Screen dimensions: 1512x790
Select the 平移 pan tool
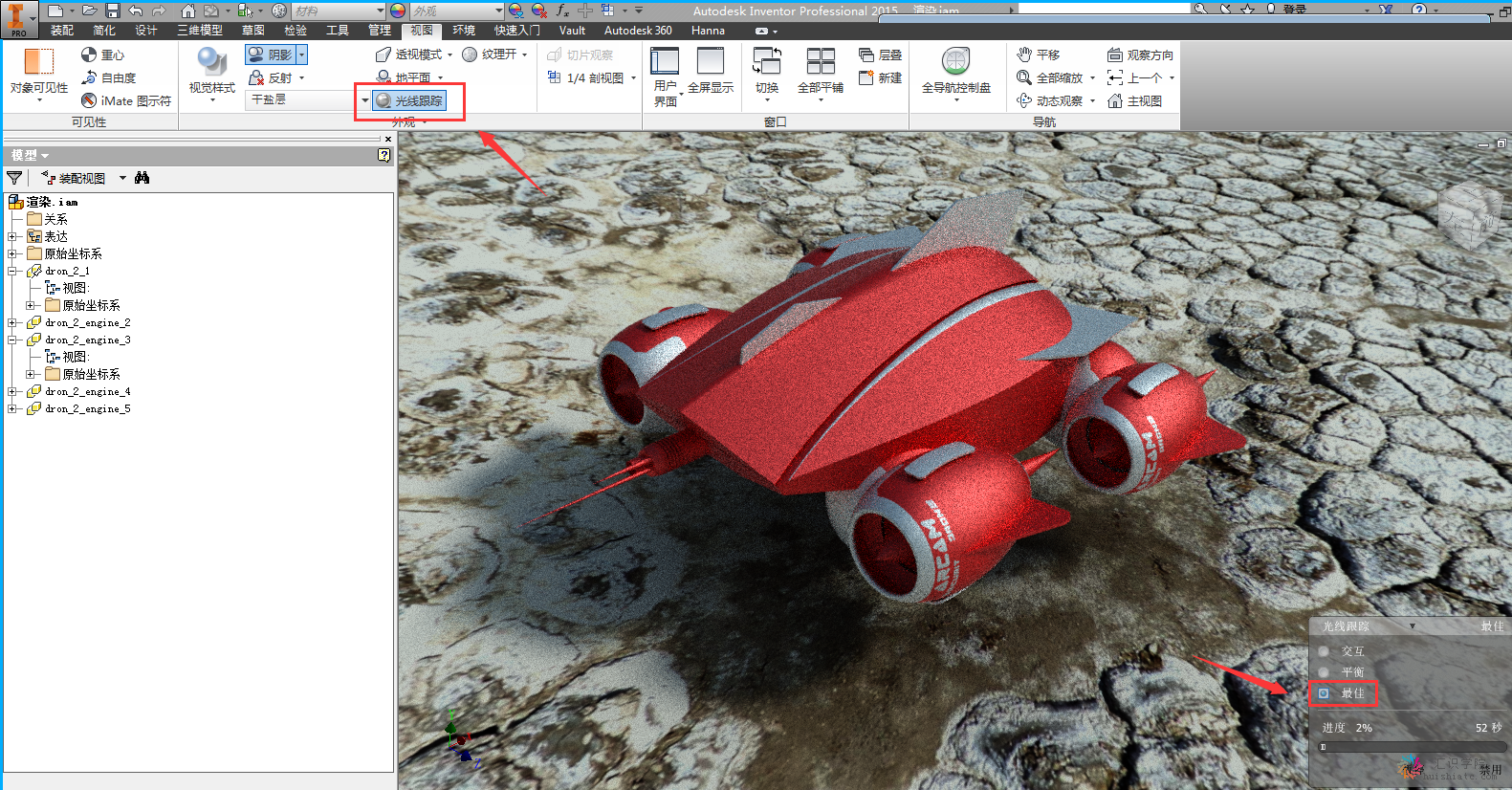point(1039,55)
